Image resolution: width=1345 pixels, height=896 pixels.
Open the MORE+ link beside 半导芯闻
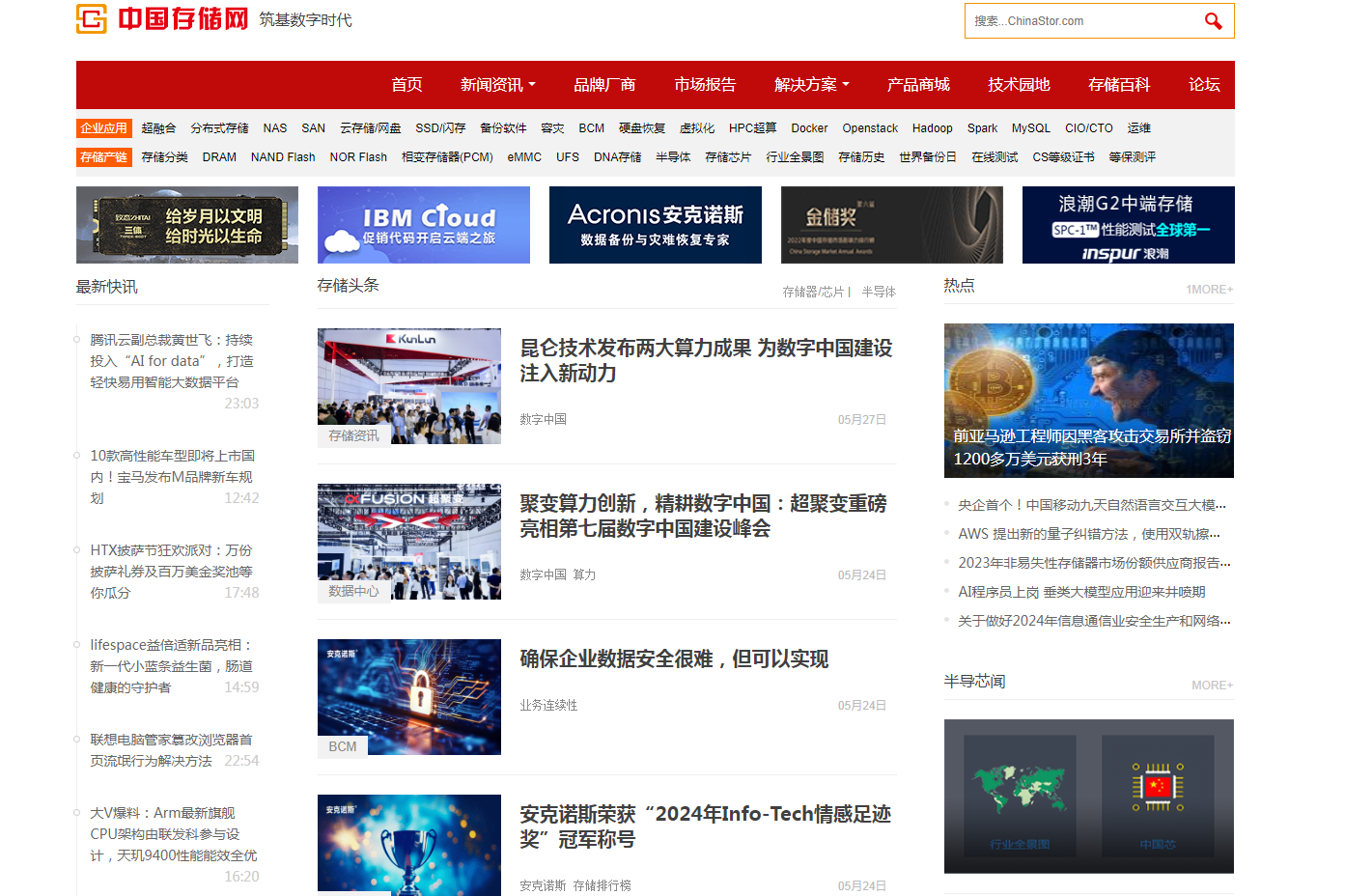(1213, 686)
